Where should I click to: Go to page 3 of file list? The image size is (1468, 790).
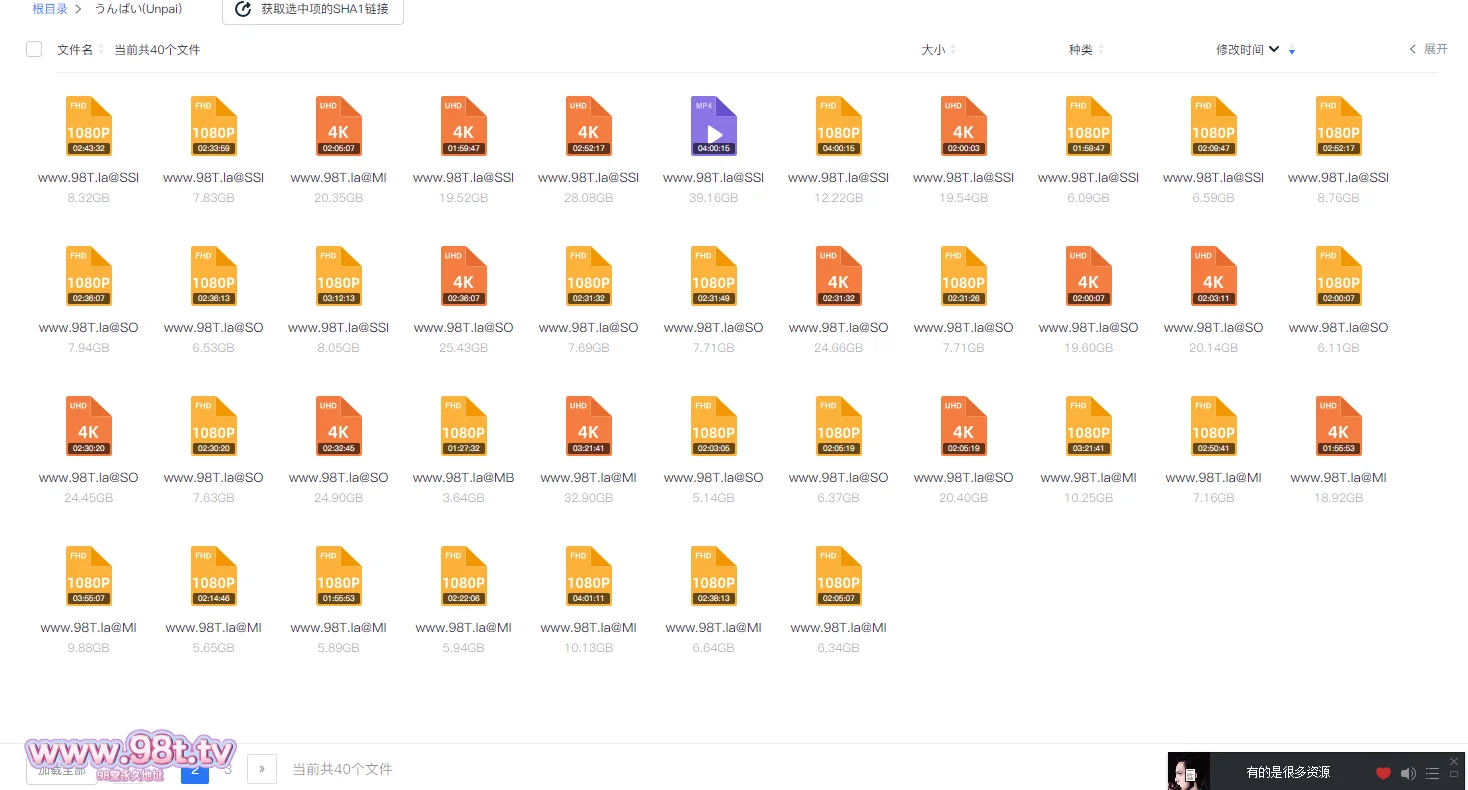coord(228,769)
